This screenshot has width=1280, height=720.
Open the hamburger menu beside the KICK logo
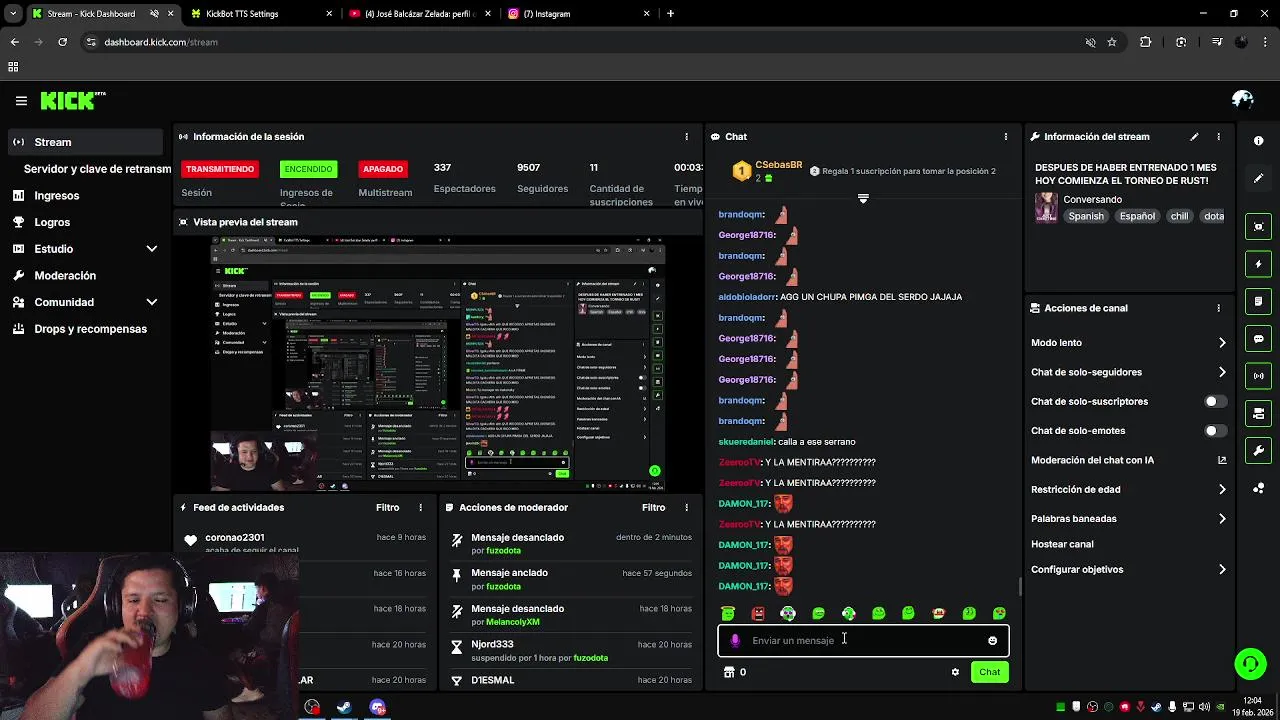[21, 101]
